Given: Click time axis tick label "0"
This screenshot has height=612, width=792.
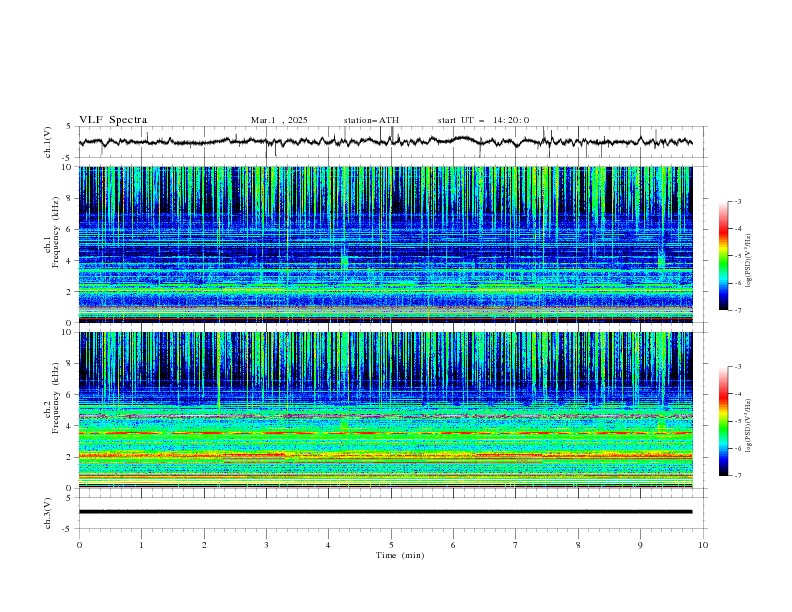Looking at the screenshot, I should pyautogui.click(x=79, y=545).
